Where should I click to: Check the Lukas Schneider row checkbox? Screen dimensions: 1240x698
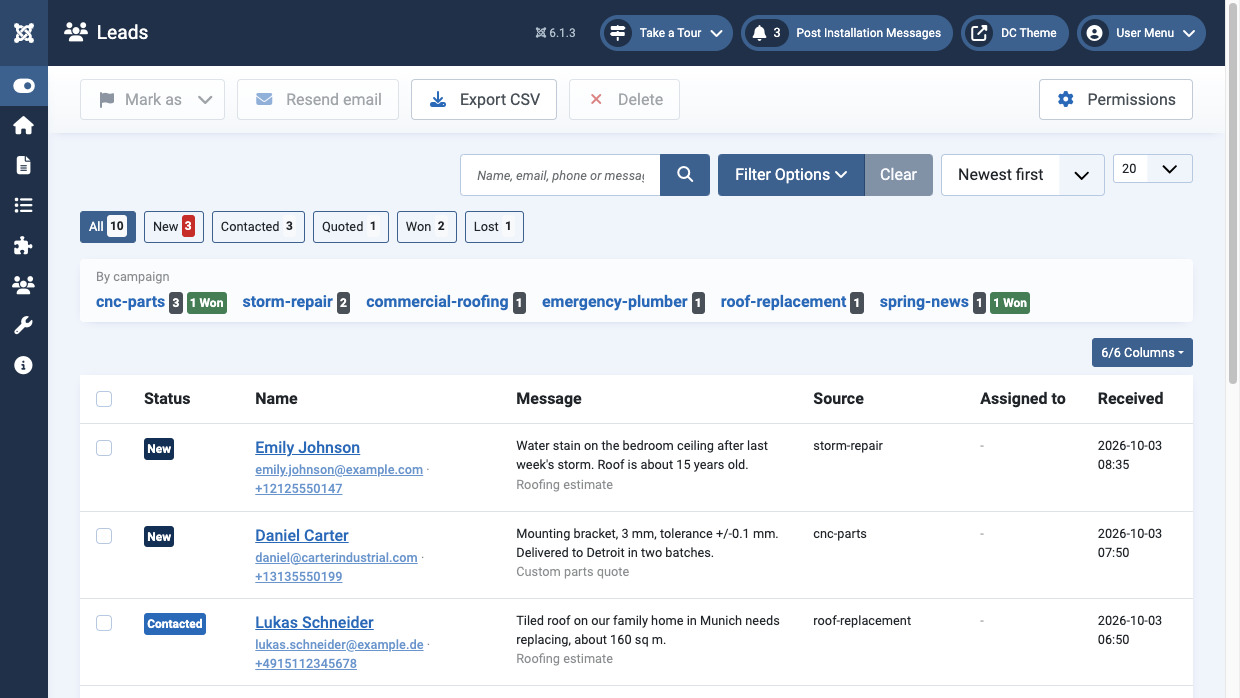click(104, 623)
